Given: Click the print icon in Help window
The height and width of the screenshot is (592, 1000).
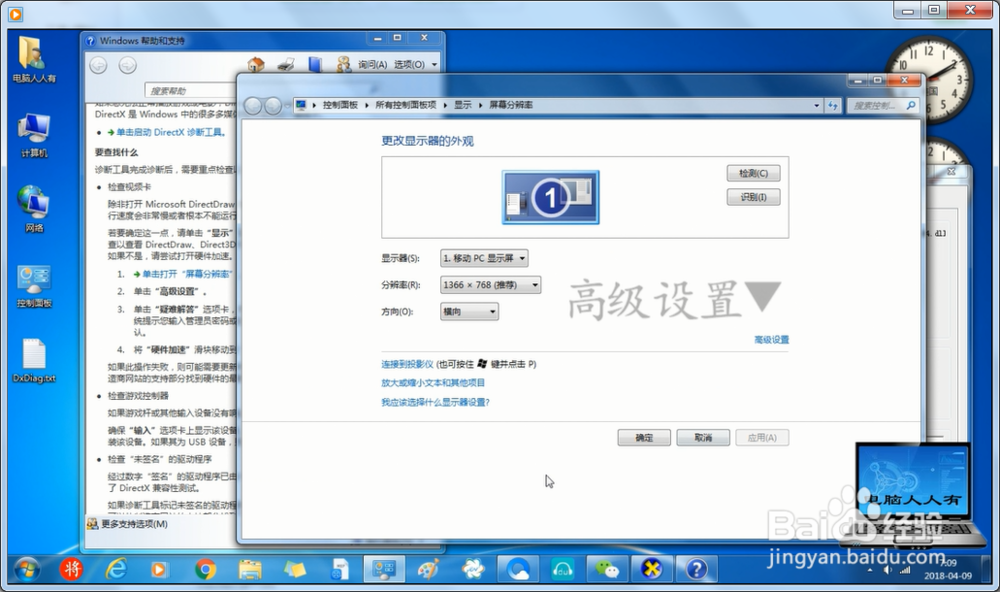Looking at the screenshot, I should [286, 64].
